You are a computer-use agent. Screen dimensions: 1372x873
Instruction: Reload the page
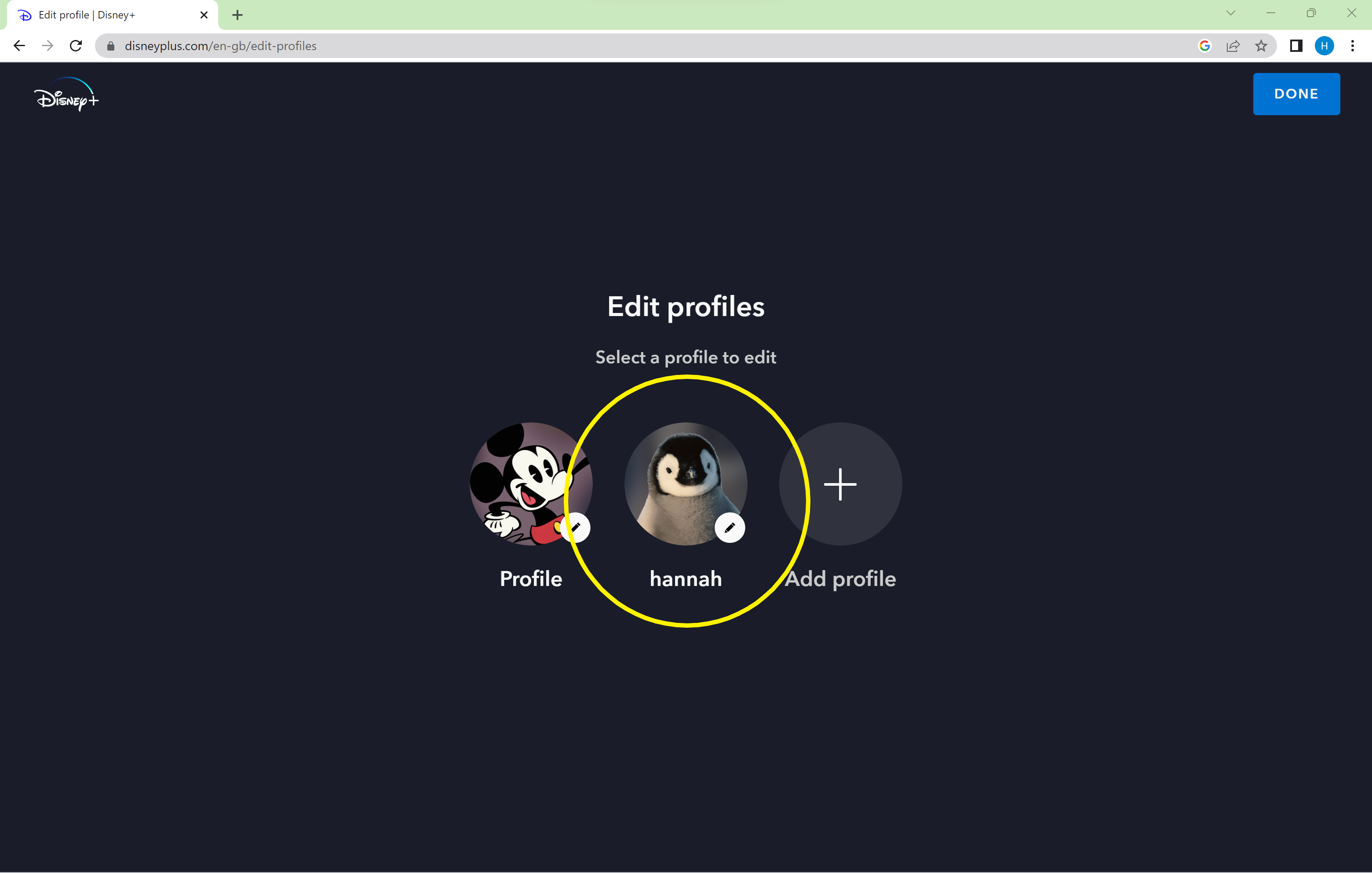(76, 46)
